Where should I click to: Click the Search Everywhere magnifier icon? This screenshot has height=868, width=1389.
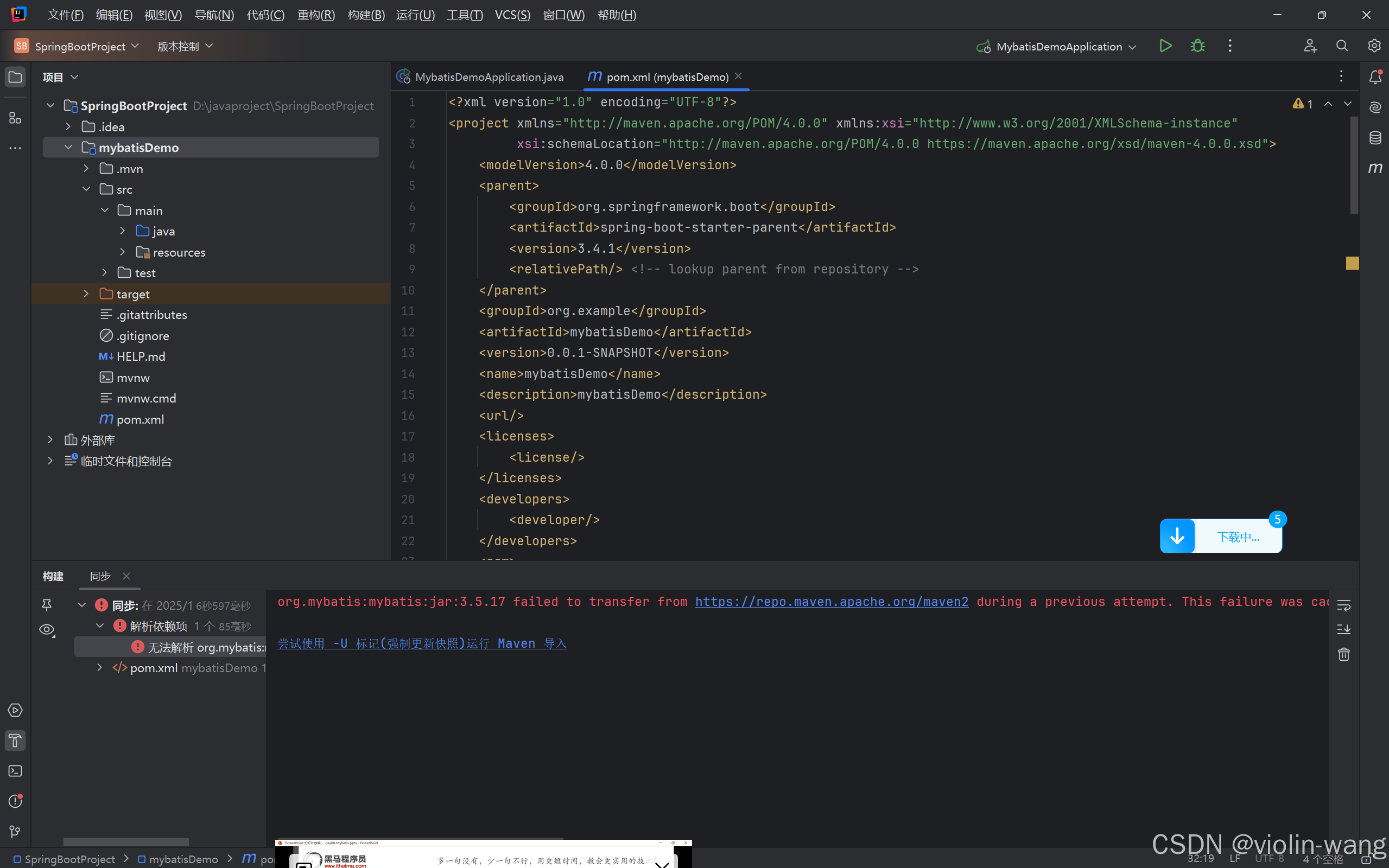pos(1341,46)
